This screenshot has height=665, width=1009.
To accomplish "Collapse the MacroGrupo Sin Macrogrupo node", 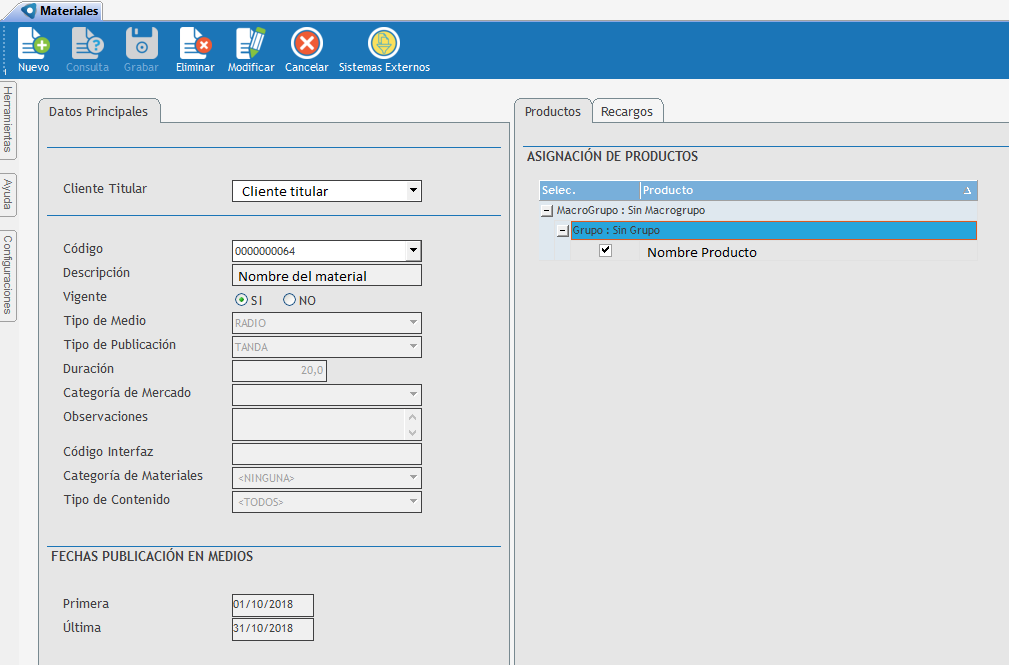I will 546,211.
